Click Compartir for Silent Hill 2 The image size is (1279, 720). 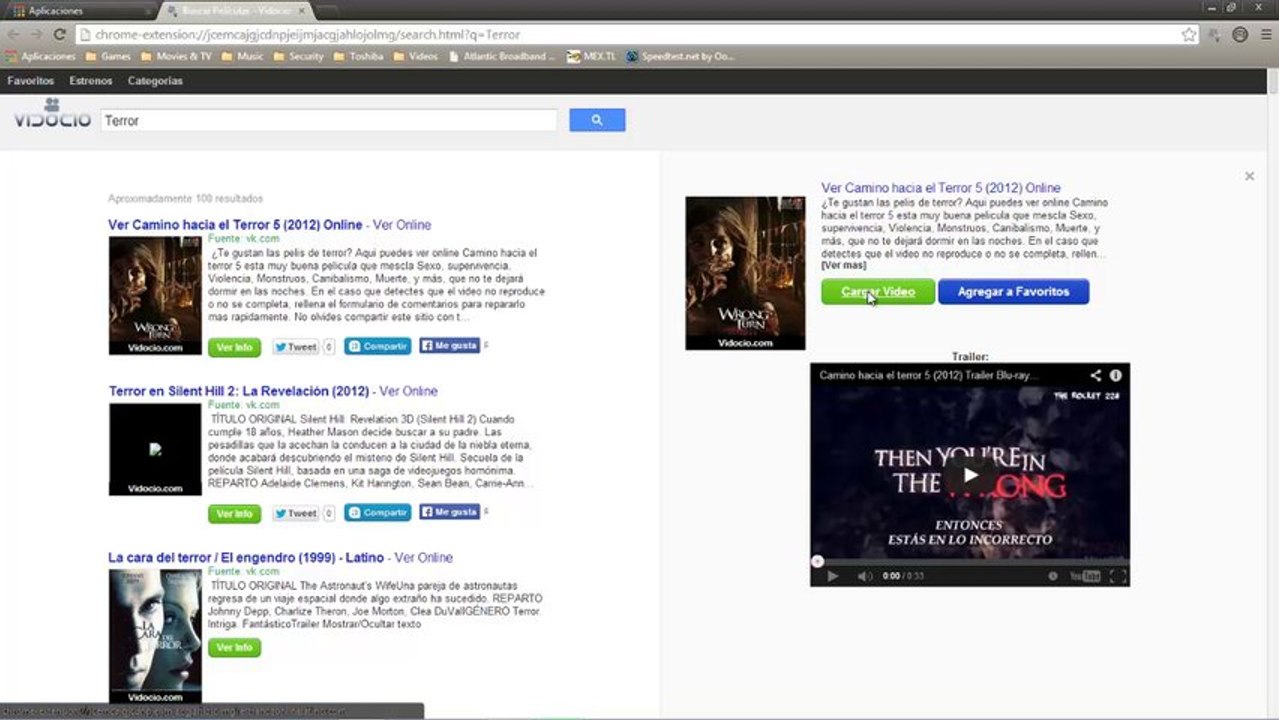(378, 513)
